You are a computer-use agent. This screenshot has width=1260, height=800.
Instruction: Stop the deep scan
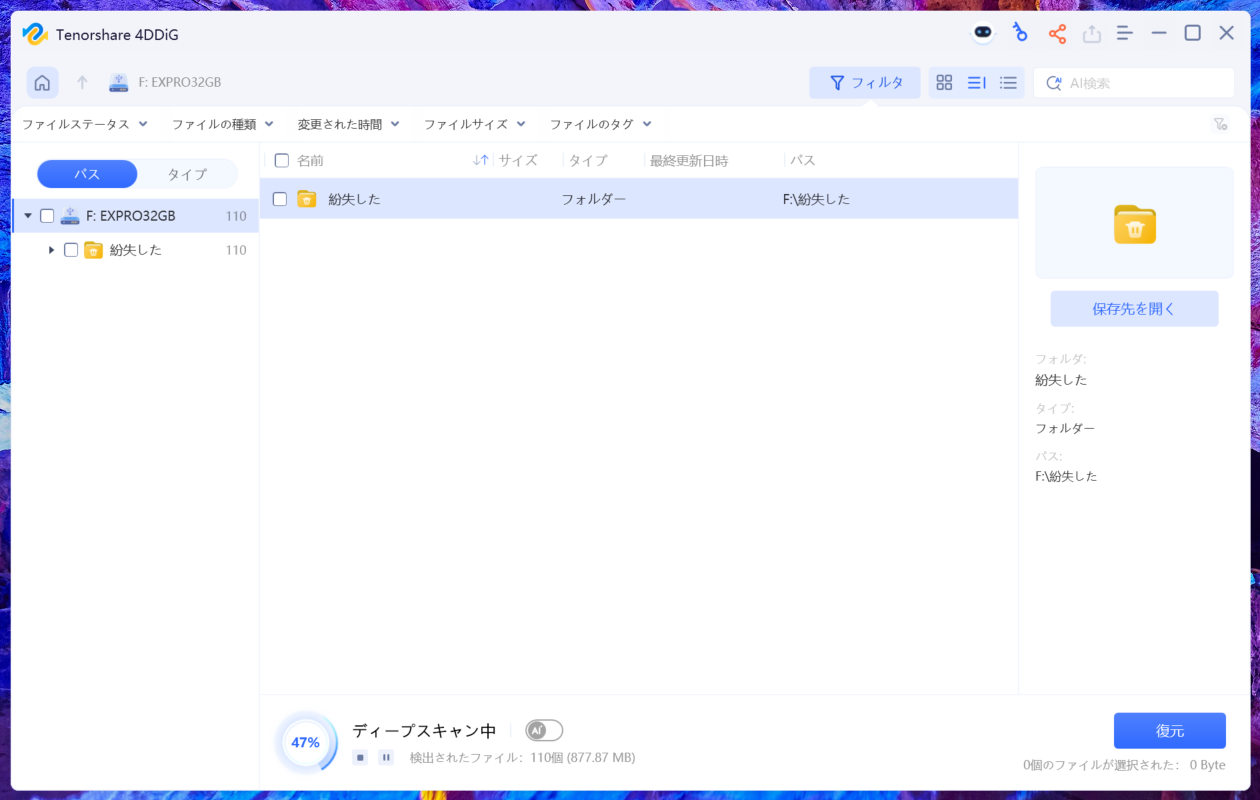coord(360,758)
